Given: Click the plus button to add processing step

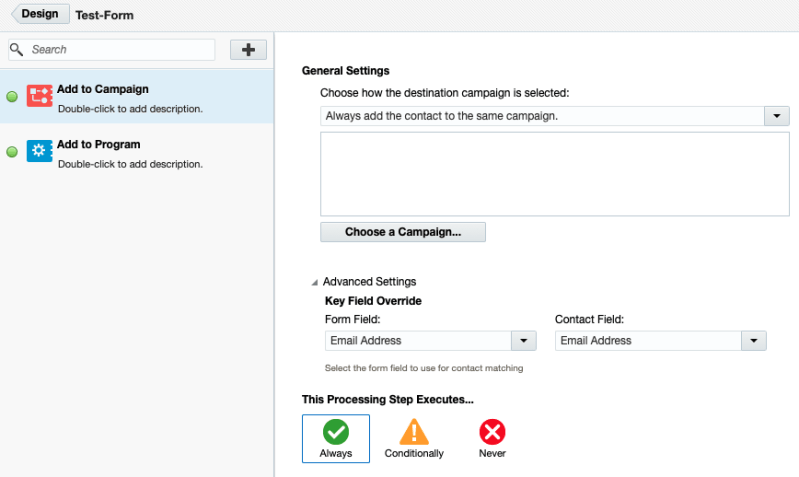Looking at the screenshot, I should [248, 49].
